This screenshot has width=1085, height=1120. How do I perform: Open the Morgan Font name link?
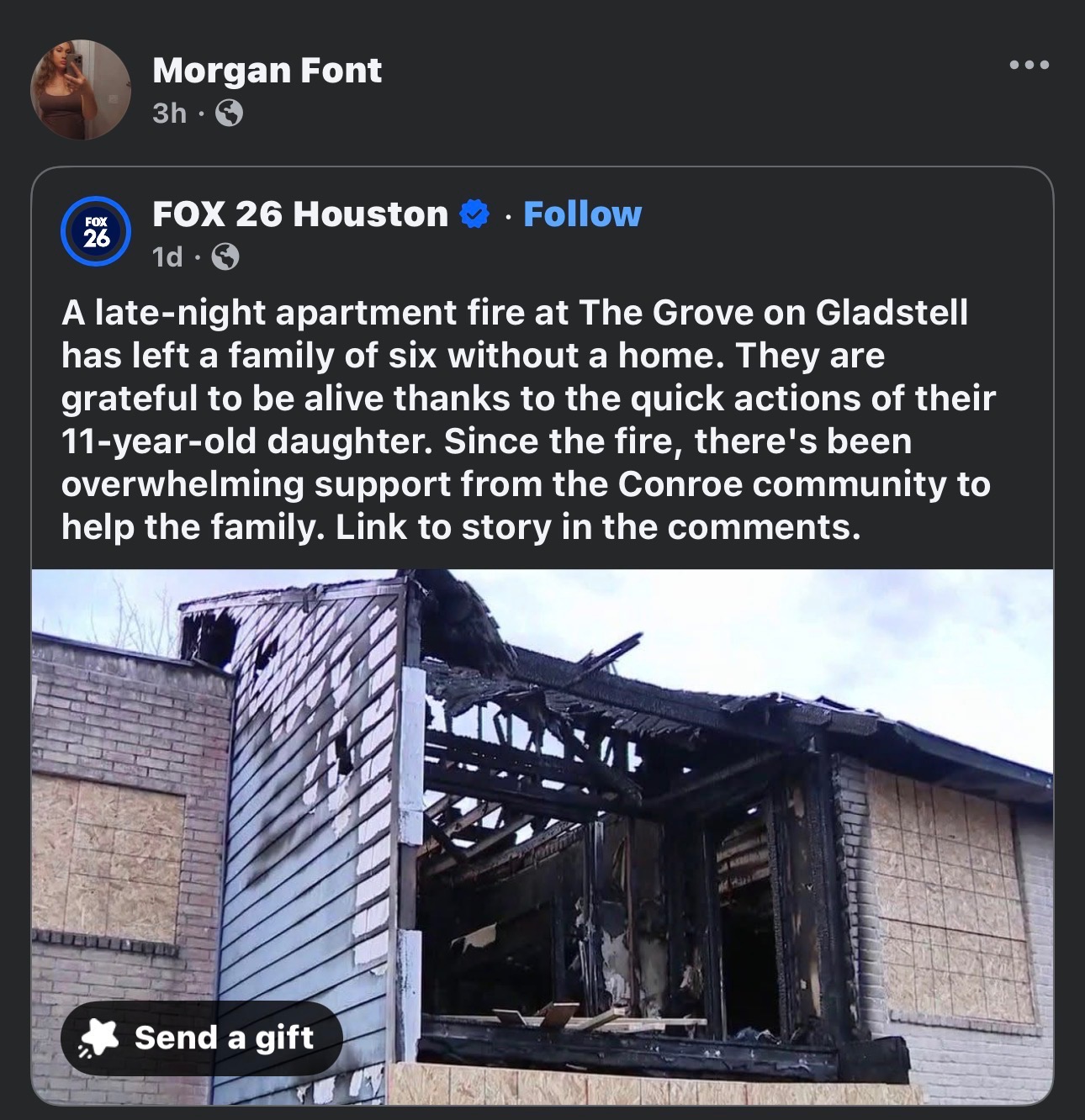(x=267, y=71)
